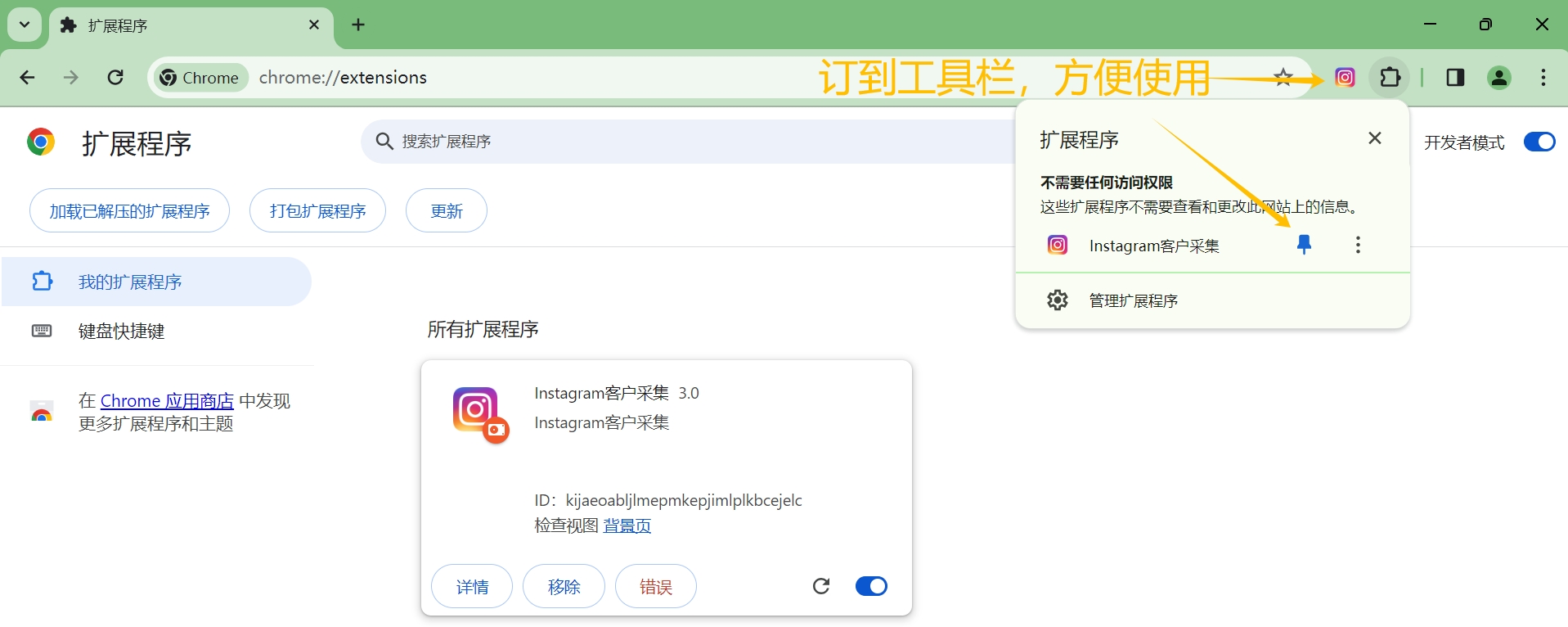The width and height of the screenshot is (1568, 627).
Task: Open a new tab
Action: (358, 25)
